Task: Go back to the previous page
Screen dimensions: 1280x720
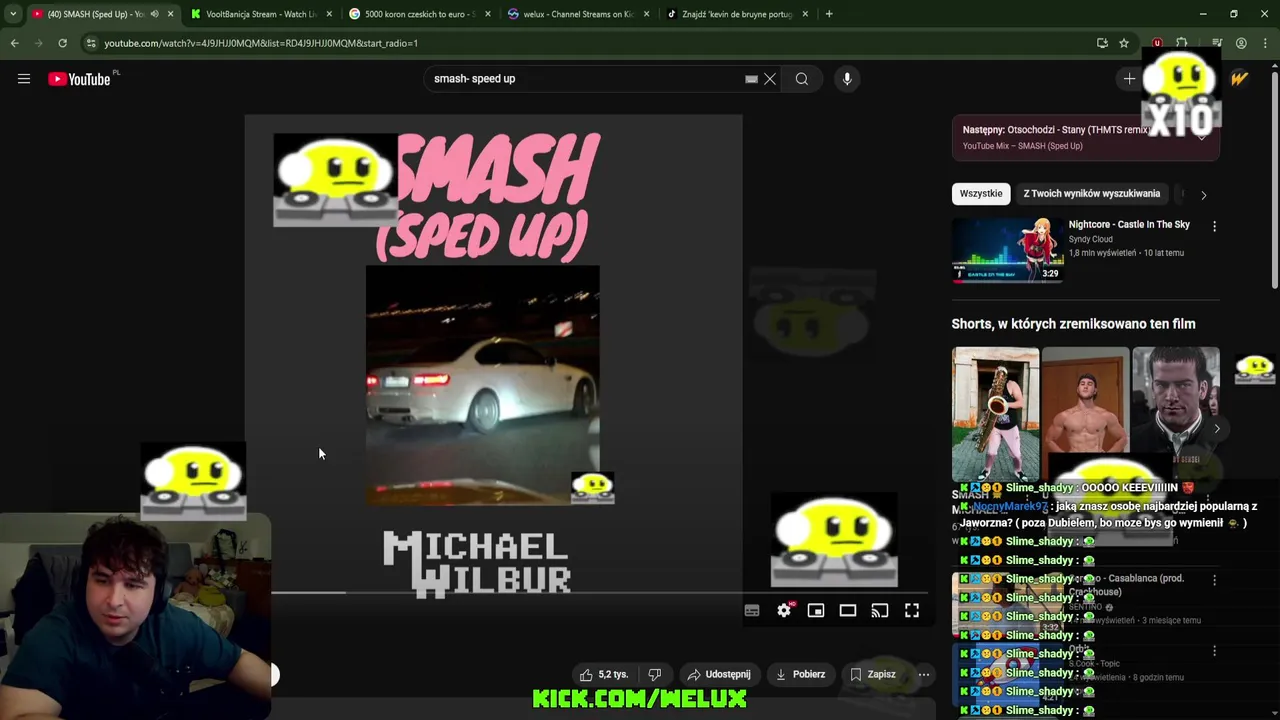Action: 14,43
